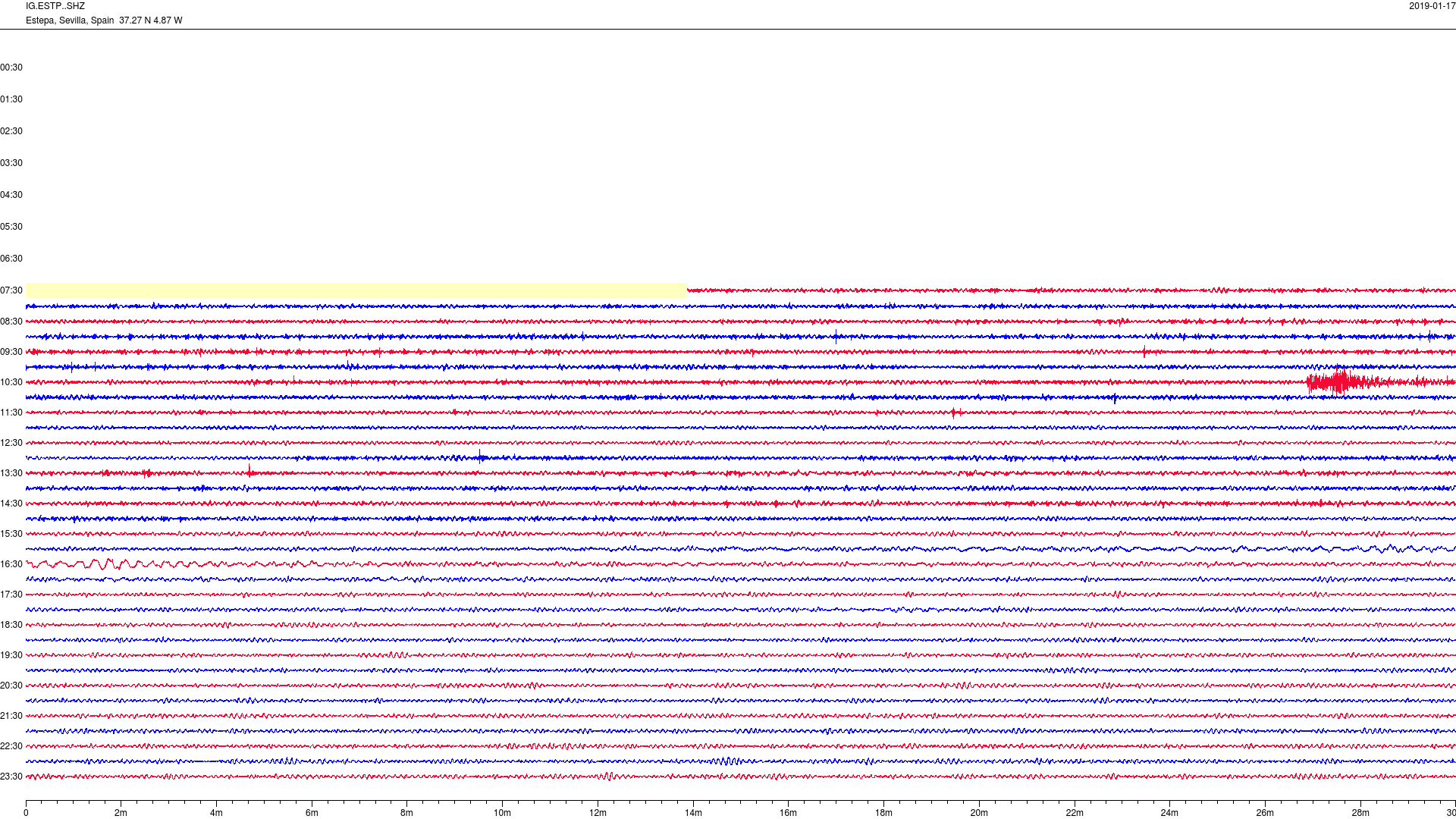The height and width of the screenshot is (819, 1456).
Task: Select the 01:30 time row label
Action: [11, 99]
